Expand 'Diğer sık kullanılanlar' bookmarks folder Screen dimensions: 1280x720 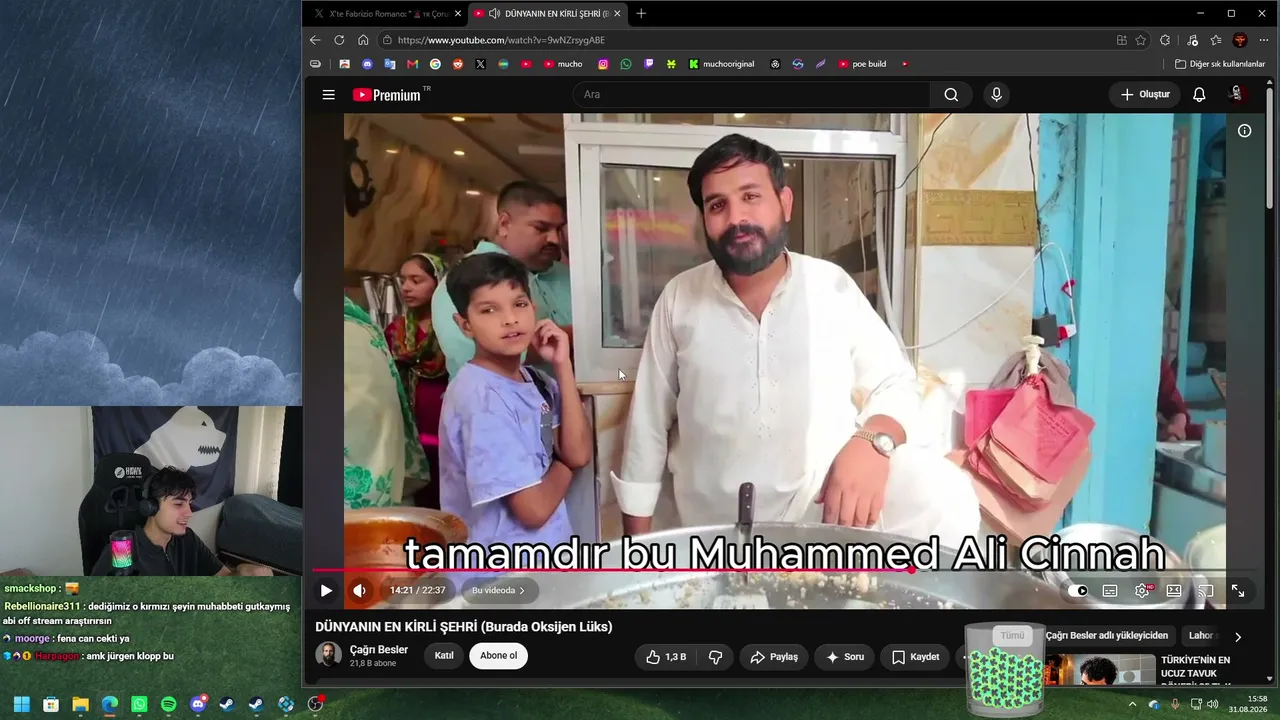1220,64
